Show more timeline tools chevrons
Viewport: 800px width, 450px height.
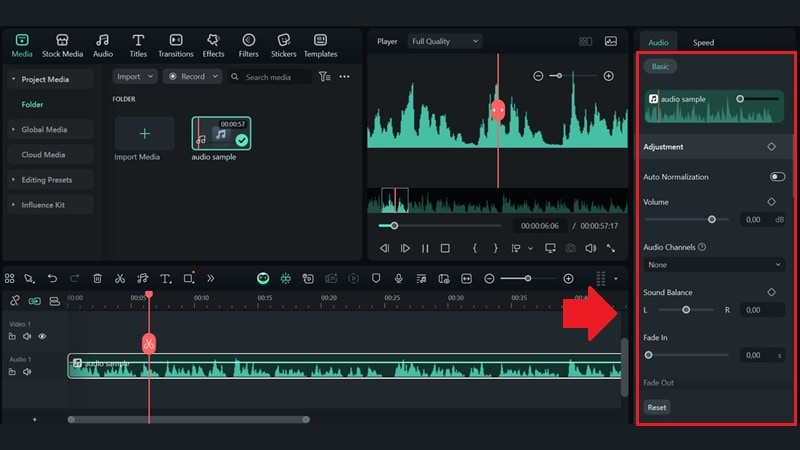[211, 279]
